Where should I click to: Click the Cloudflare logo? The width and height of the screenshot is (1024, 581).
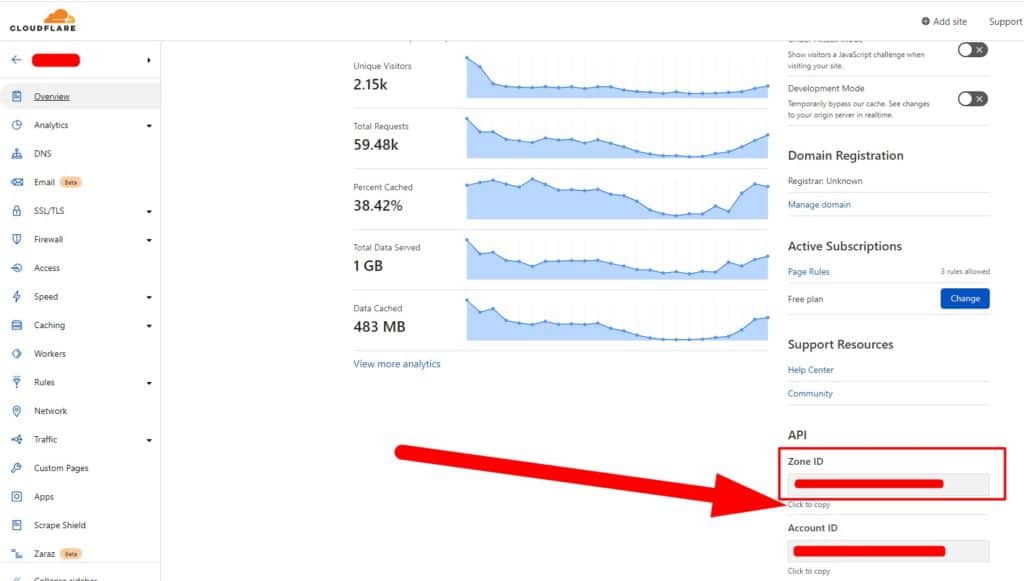click(43, 20)
